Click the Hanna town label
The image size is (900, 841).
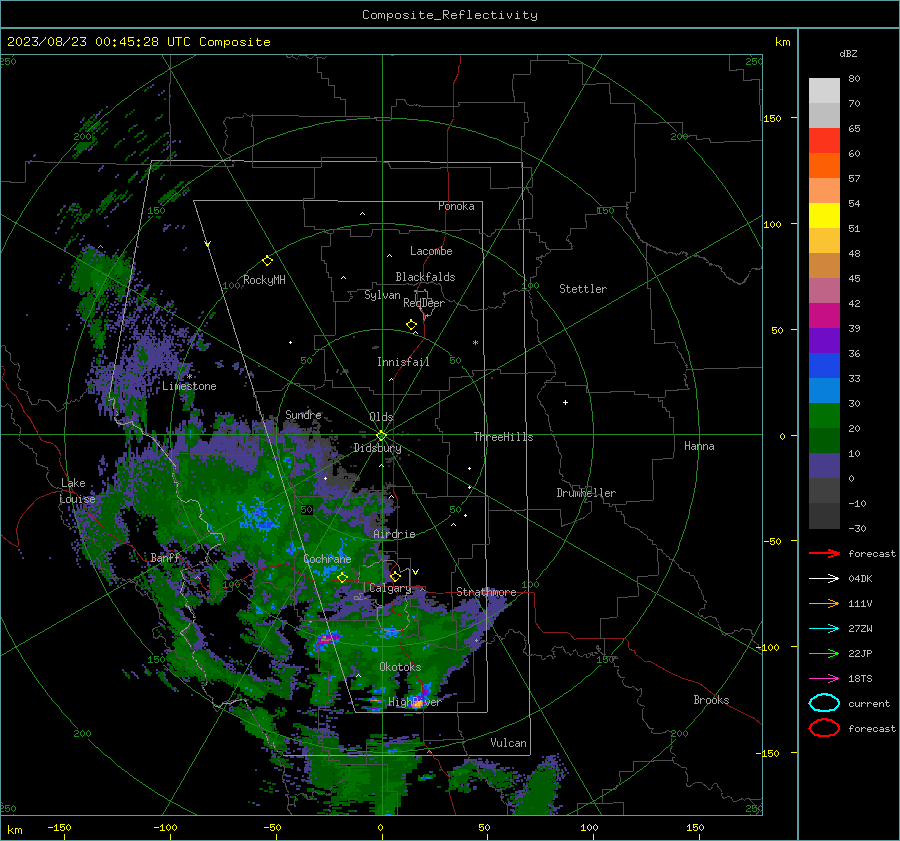point(699,446)
